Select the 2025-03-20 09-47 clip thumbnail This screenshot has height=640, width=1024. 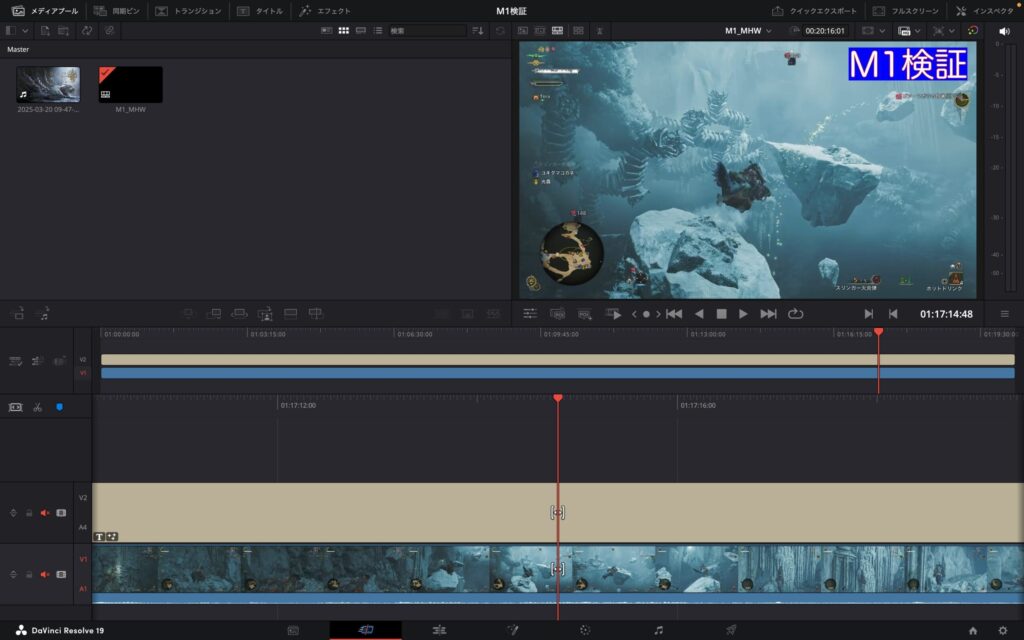tap(48, 85)
